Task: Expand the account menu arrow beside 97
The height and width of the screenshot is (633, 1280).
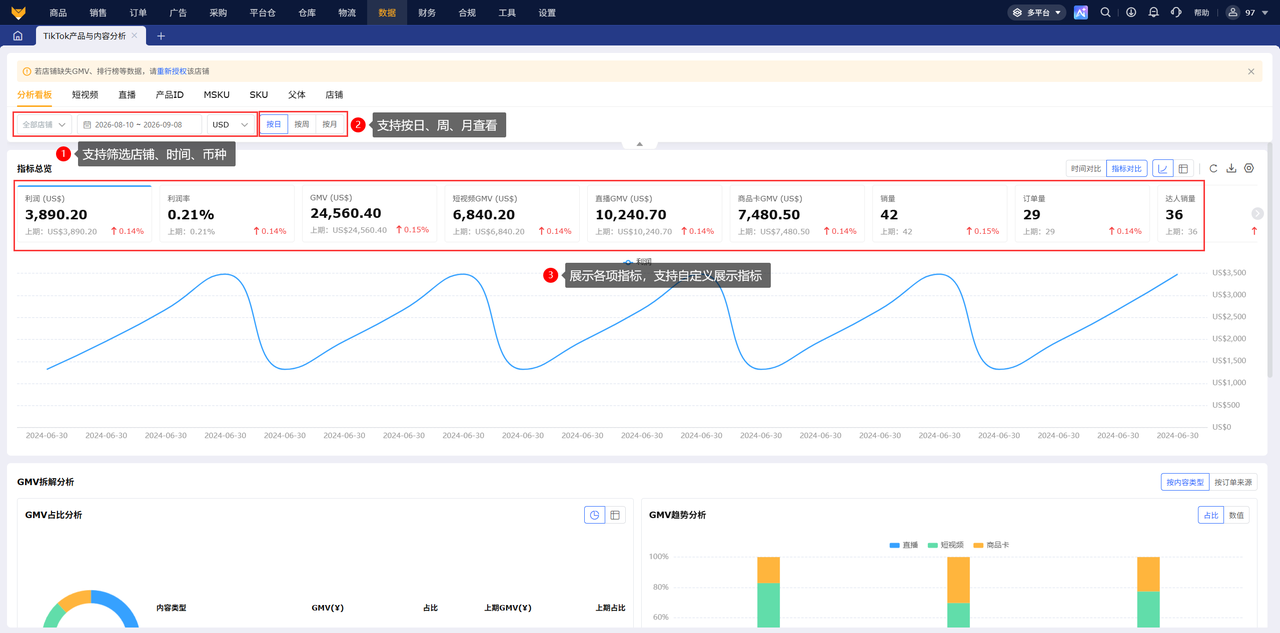Action: click(x=1263, y=13)
